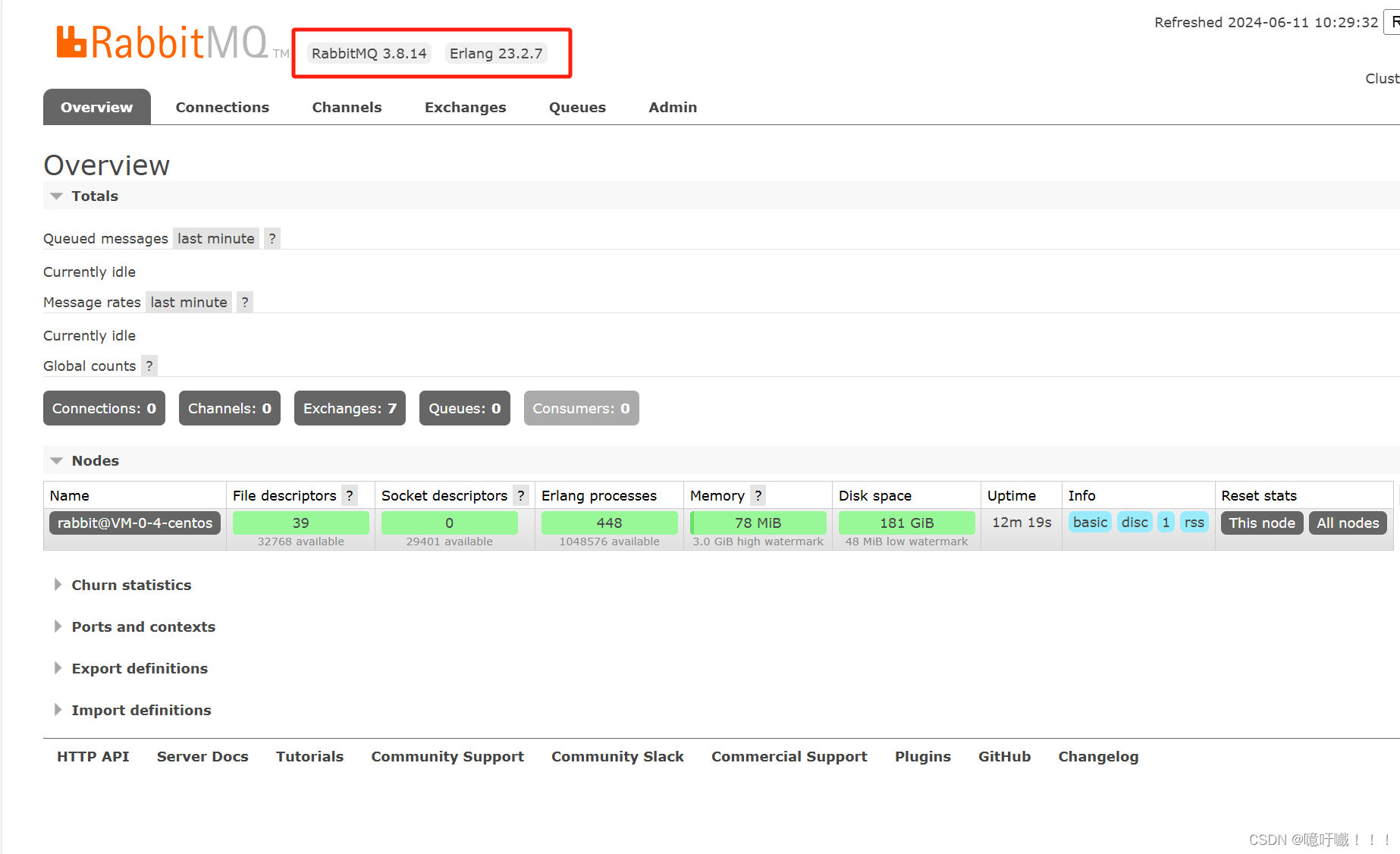Reset stats for All nodes
Image resolution: width=1400 pixels, height=854 pixels.
coord(1348,523)
